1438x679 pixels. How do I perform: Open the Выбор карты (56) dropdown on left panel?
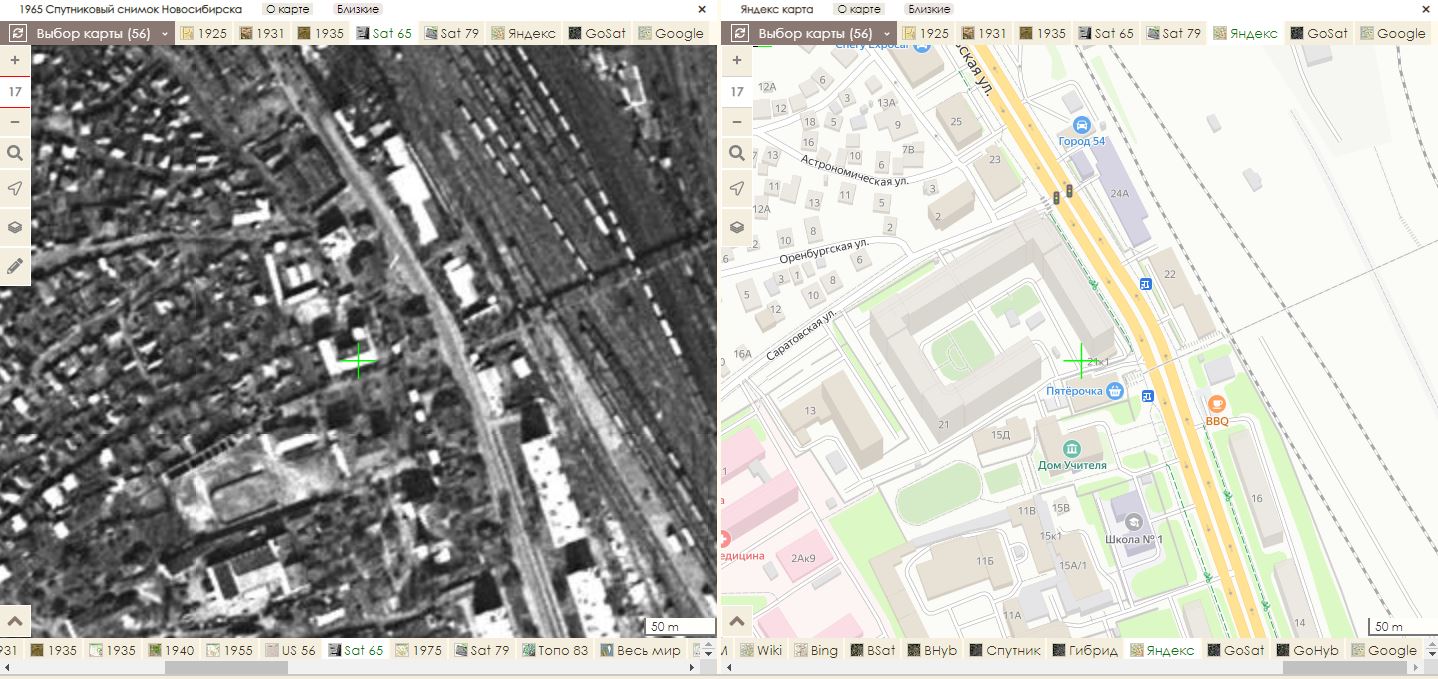coord(104,33)
